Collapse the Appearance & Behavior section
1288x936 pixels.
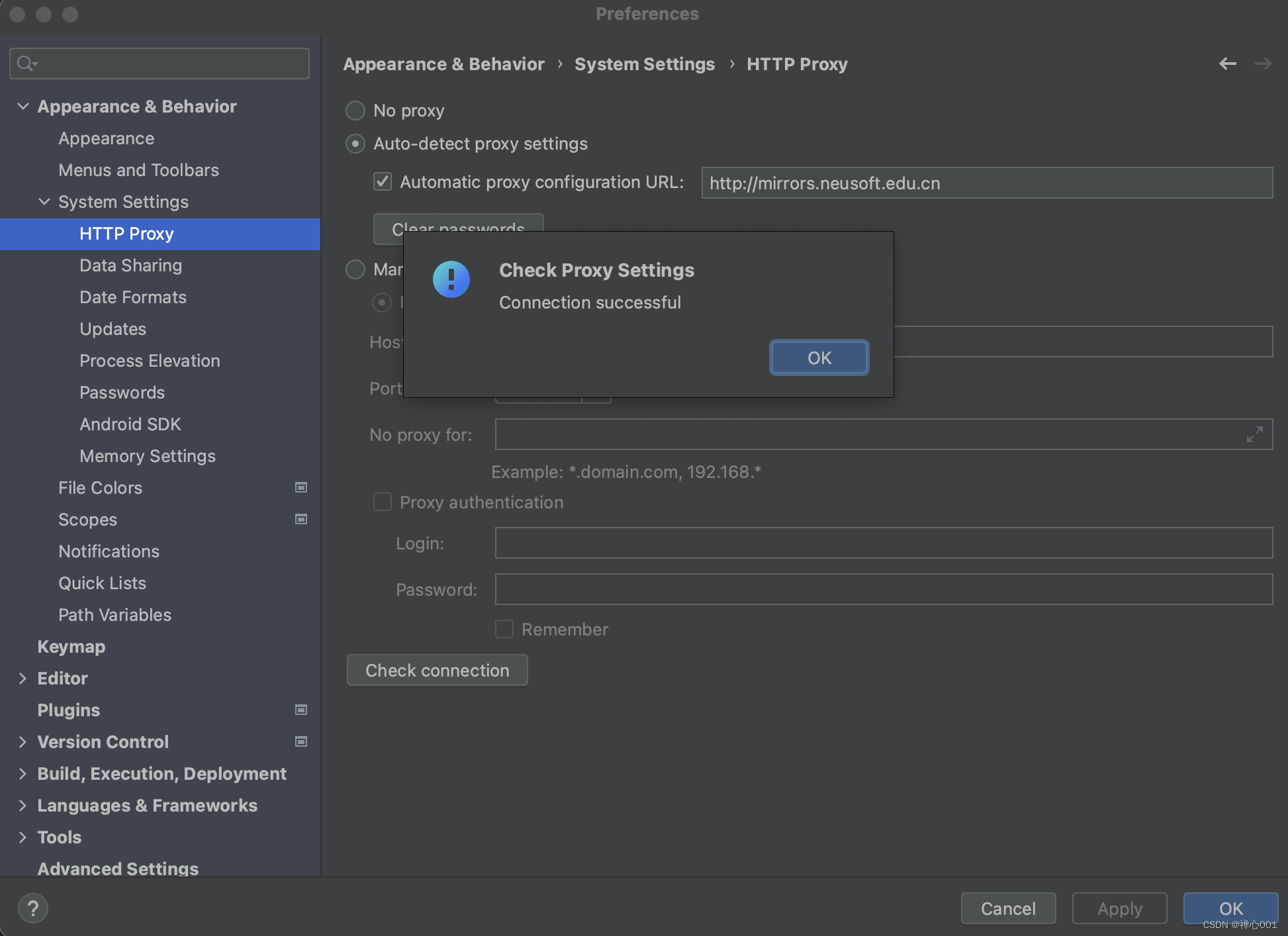23,106
